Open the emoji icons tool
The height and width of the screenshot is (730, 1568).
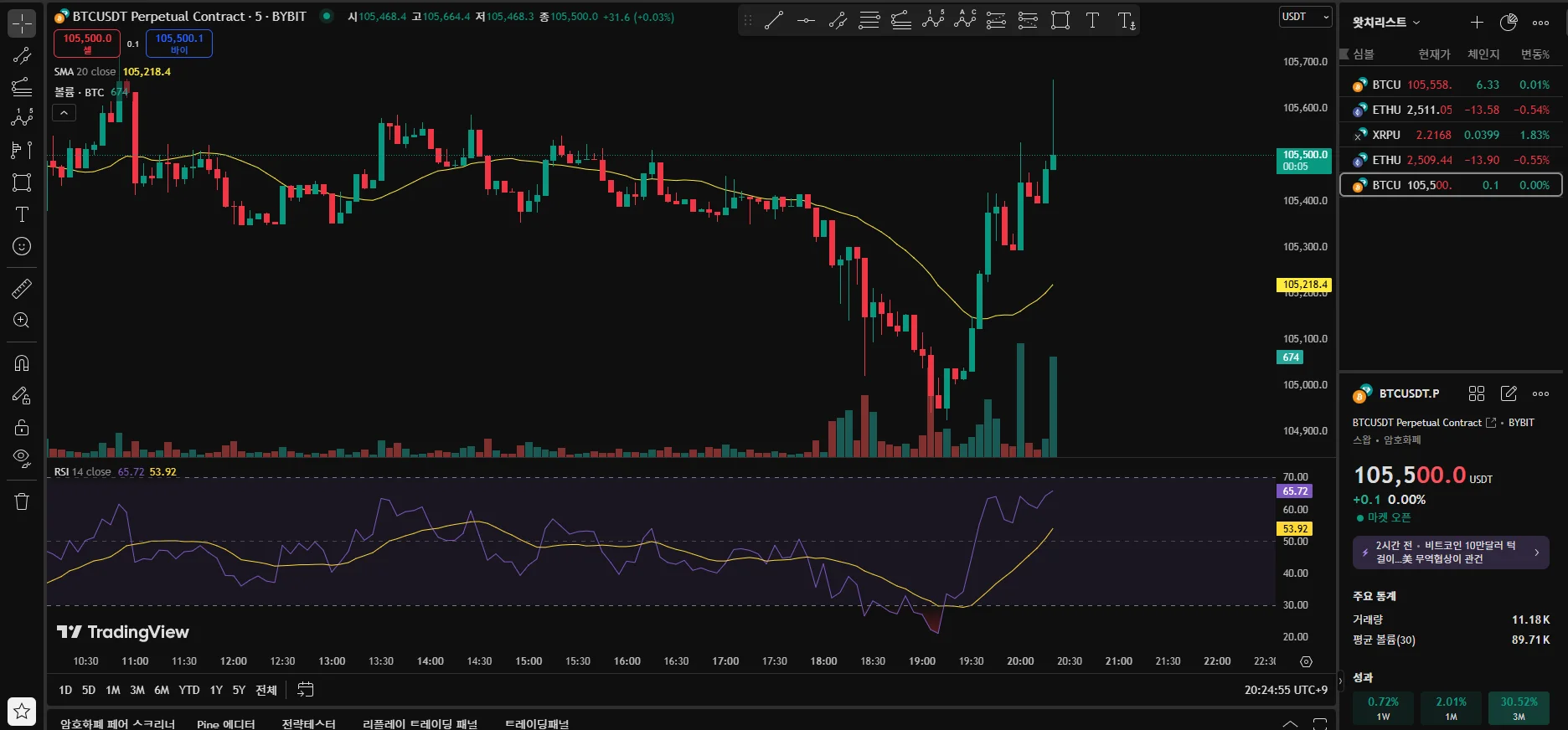(22, 246)
